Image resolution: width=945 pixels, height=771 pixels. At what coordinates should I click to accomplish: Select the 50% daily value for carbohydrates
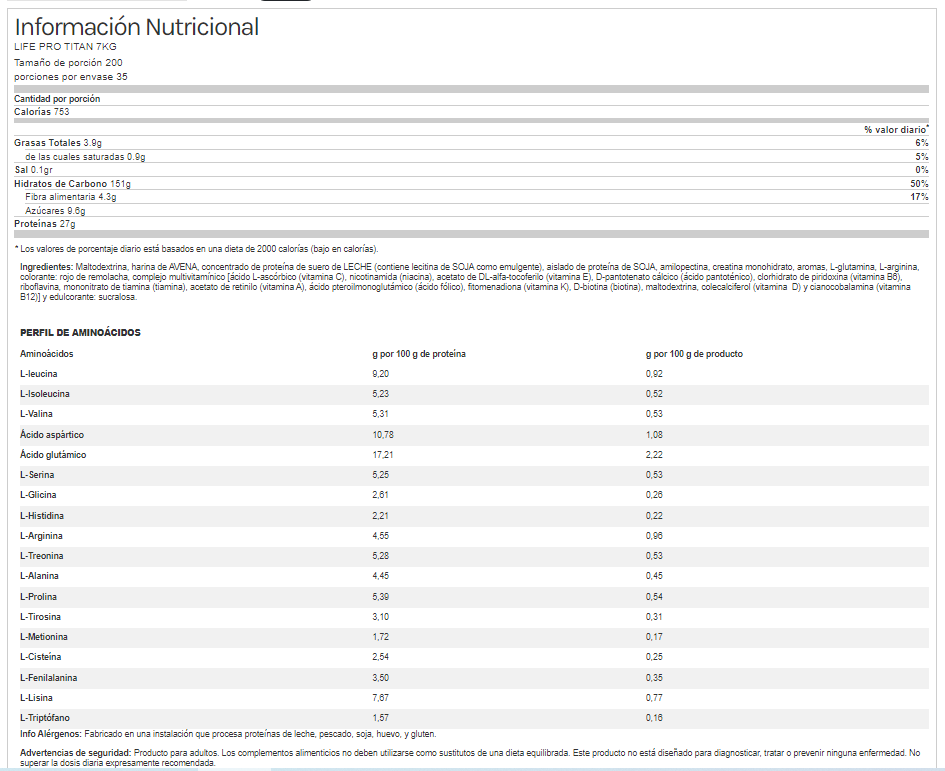click(919, 184)
